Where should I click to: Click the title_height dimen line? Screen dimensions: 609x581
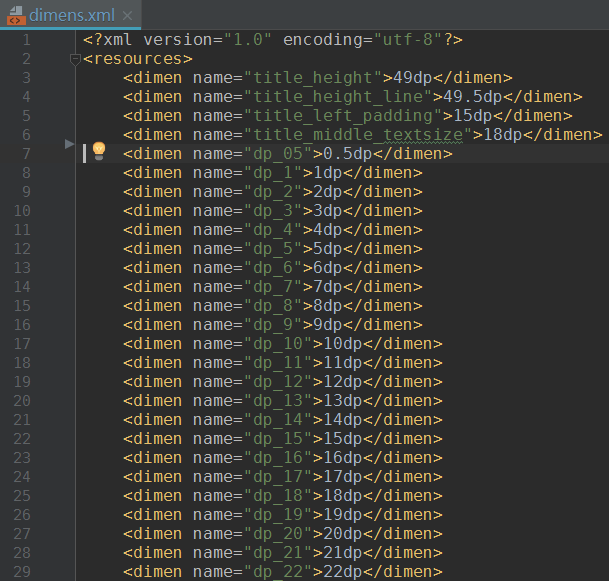[x=318, y=78]
